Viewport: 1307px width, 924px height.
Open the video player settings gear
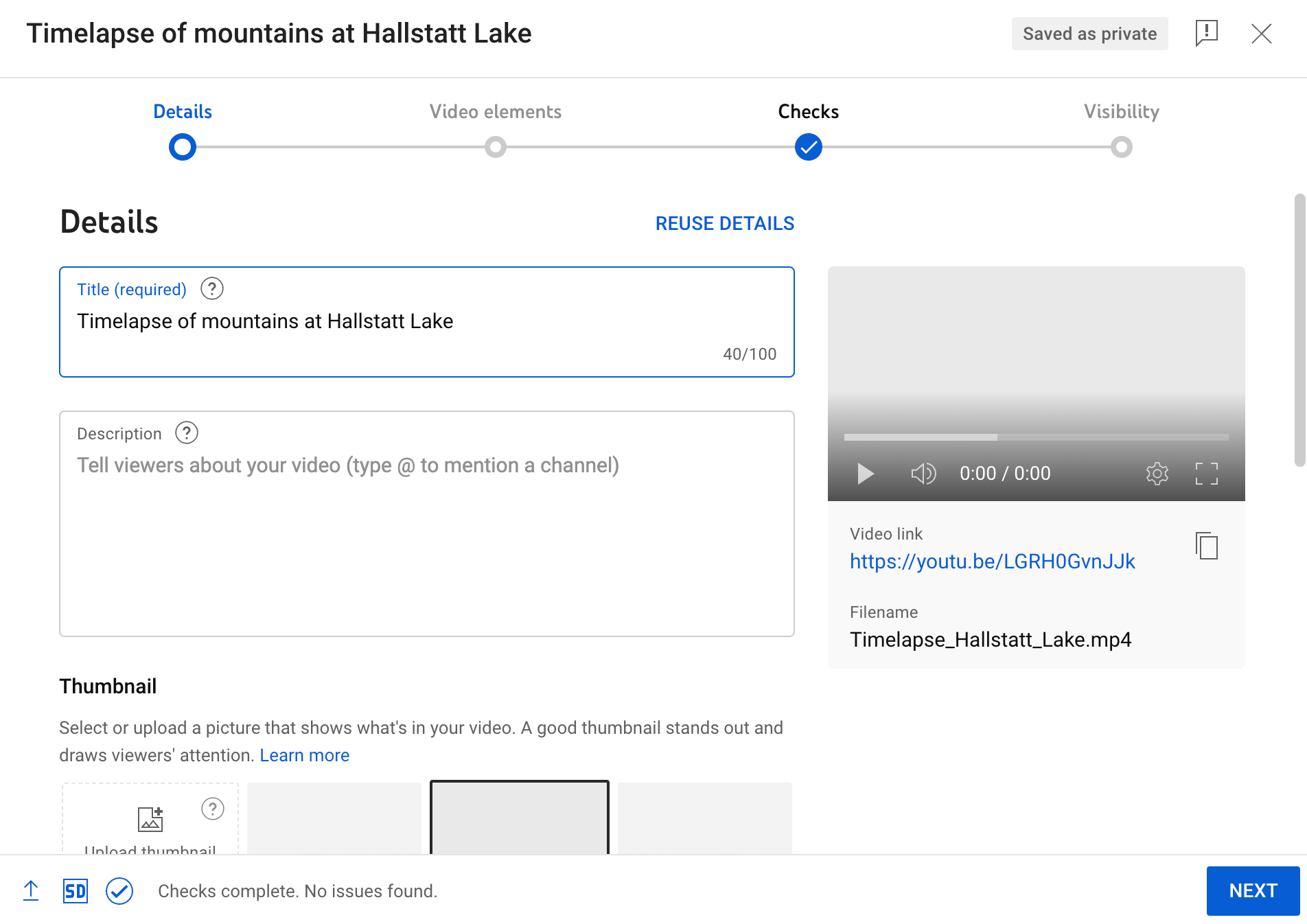point(1157,474)
